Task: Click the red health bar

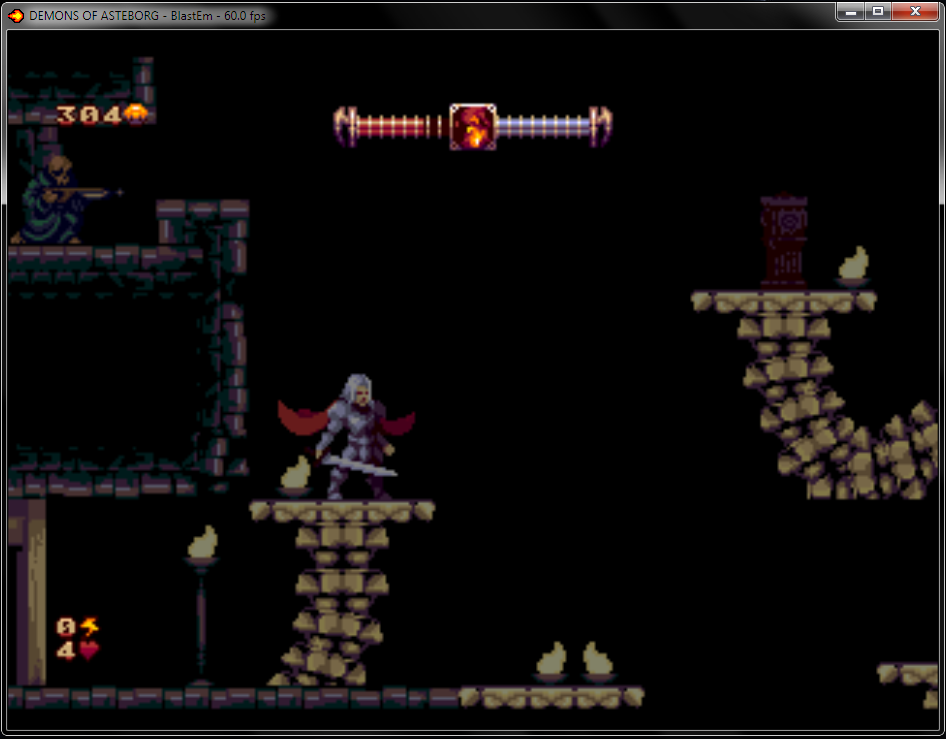Action: [x=392, y=127]
